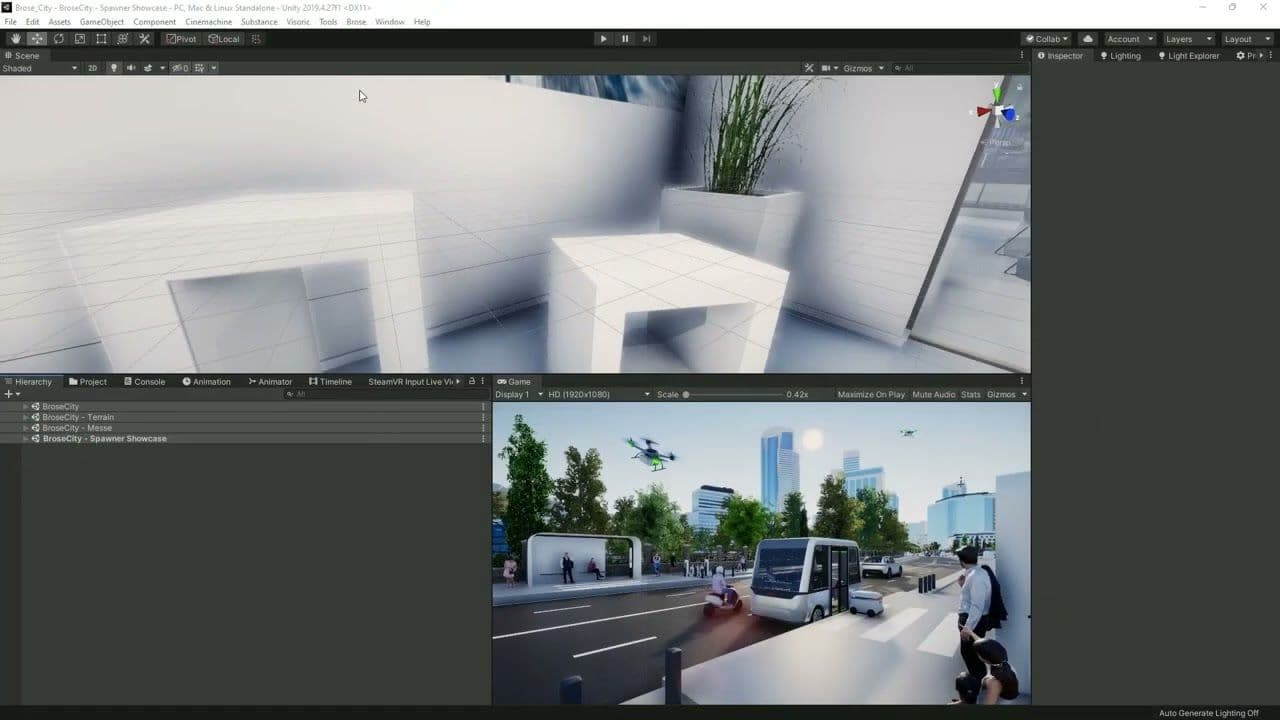This screenshot has height=720, width=1280.
Task: Select BroseCity - Messe in the Hierarchy
Action: click(x=75, y=428)
